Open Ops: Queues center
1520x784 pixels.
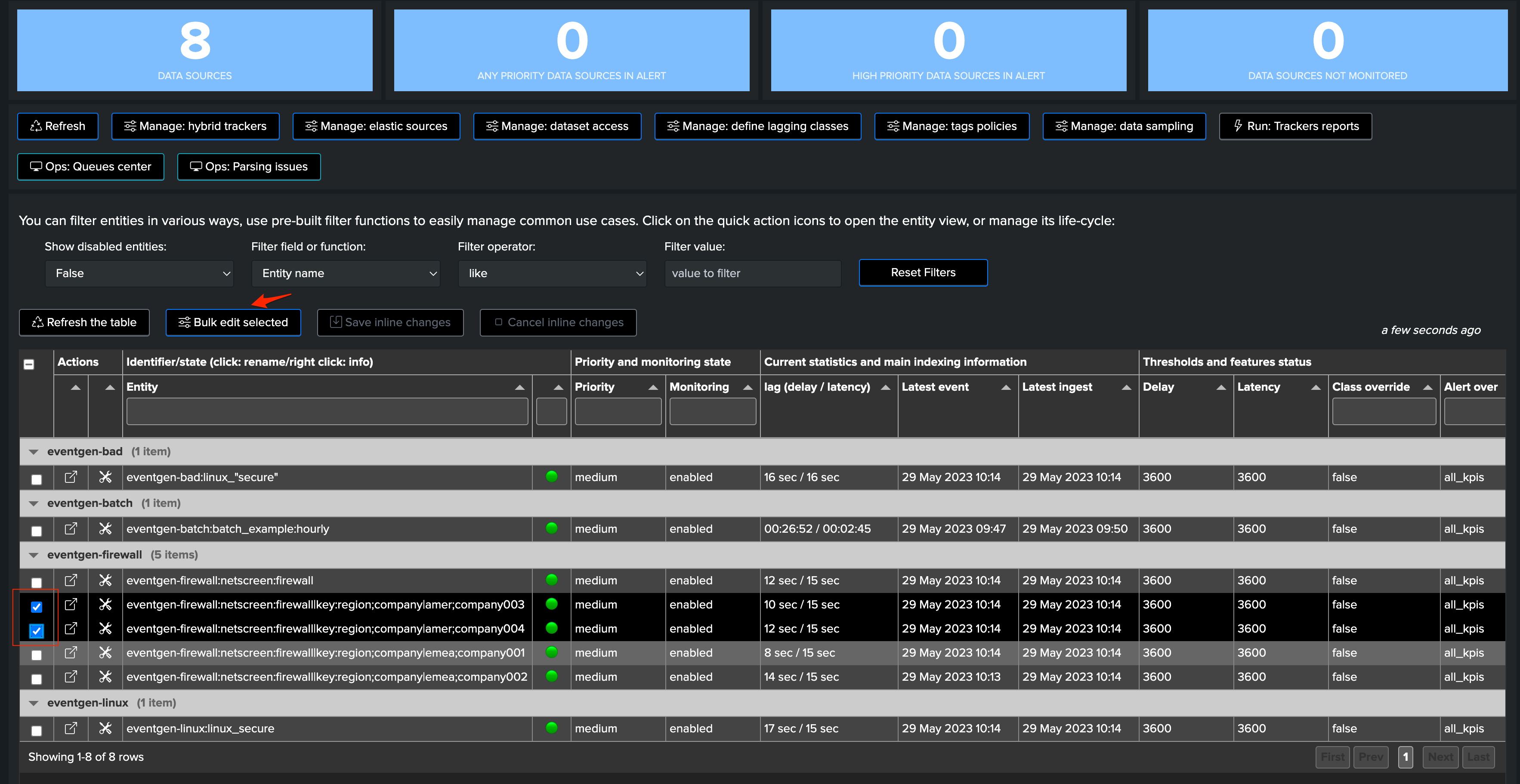pos(91,167)
